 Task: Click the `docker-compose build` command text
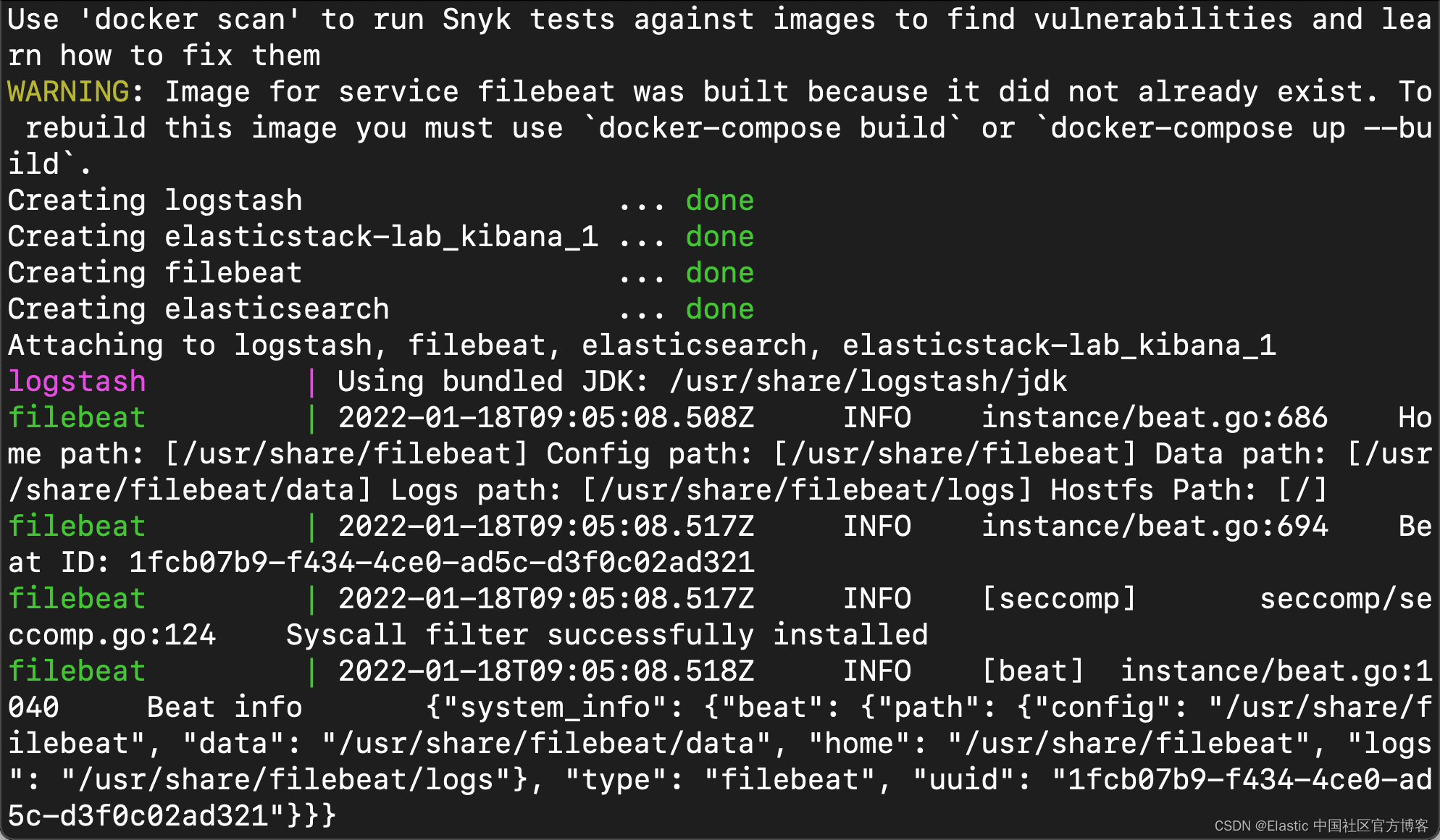[x=772, y=128]
